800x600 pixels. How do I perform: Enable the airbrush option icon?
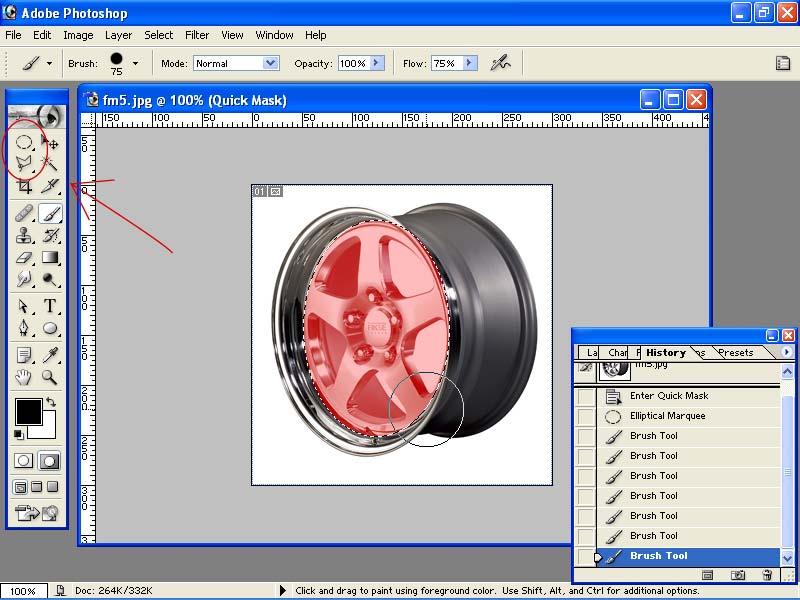tap(500, 63)
